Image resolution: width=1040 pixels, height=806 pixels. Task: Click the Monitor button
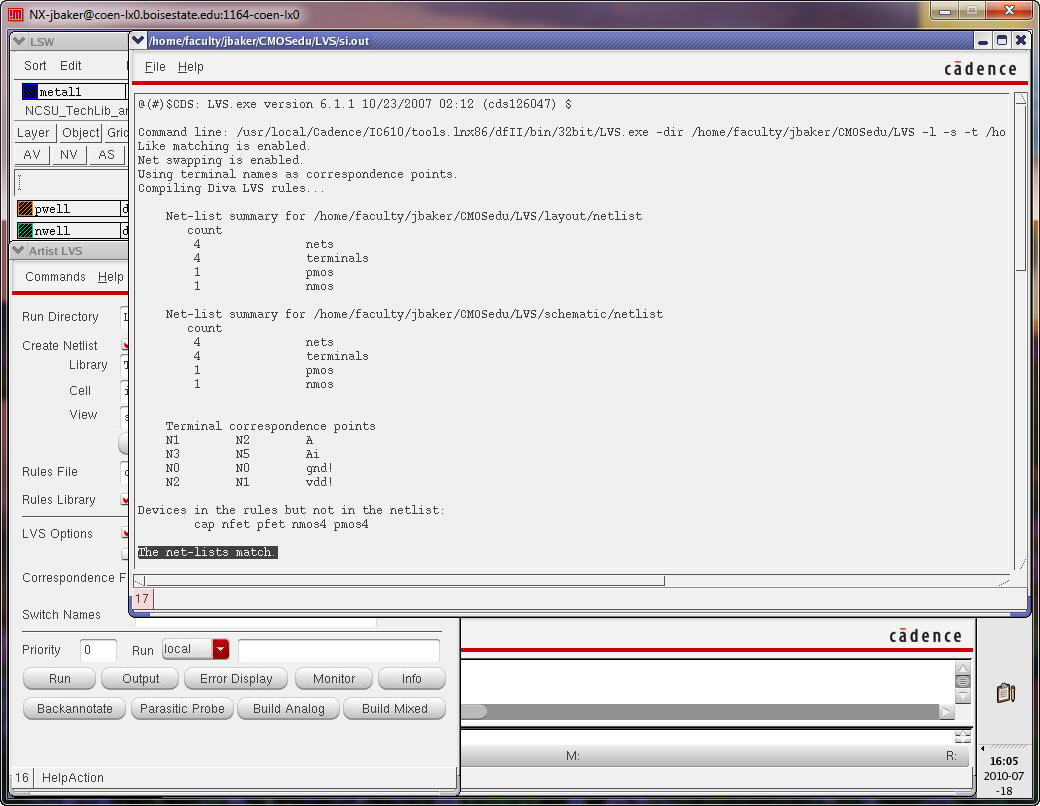334,679
